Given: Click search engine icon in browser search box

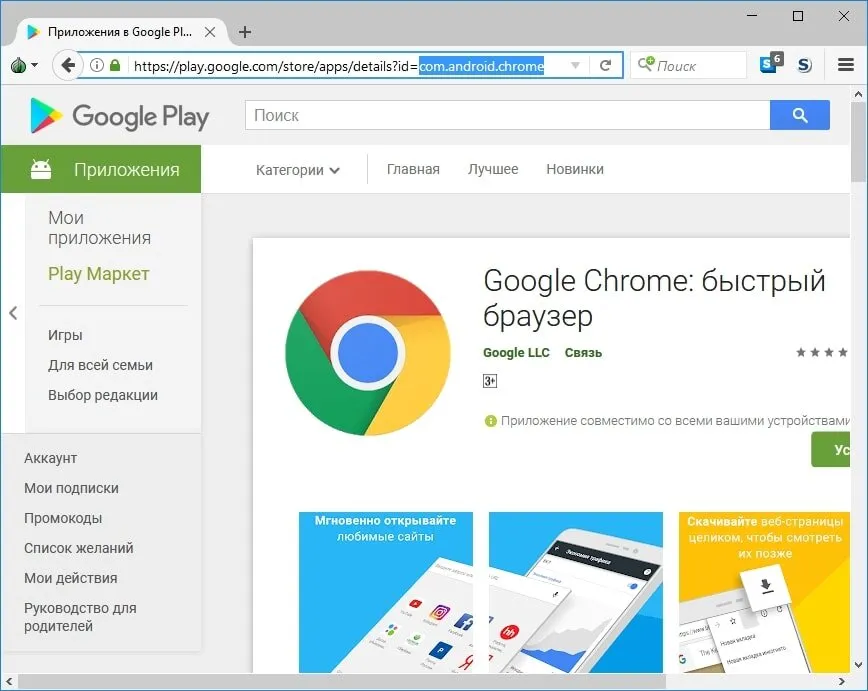Looking at the screenshot, I should pyautogui.click(x=645, y=64).
